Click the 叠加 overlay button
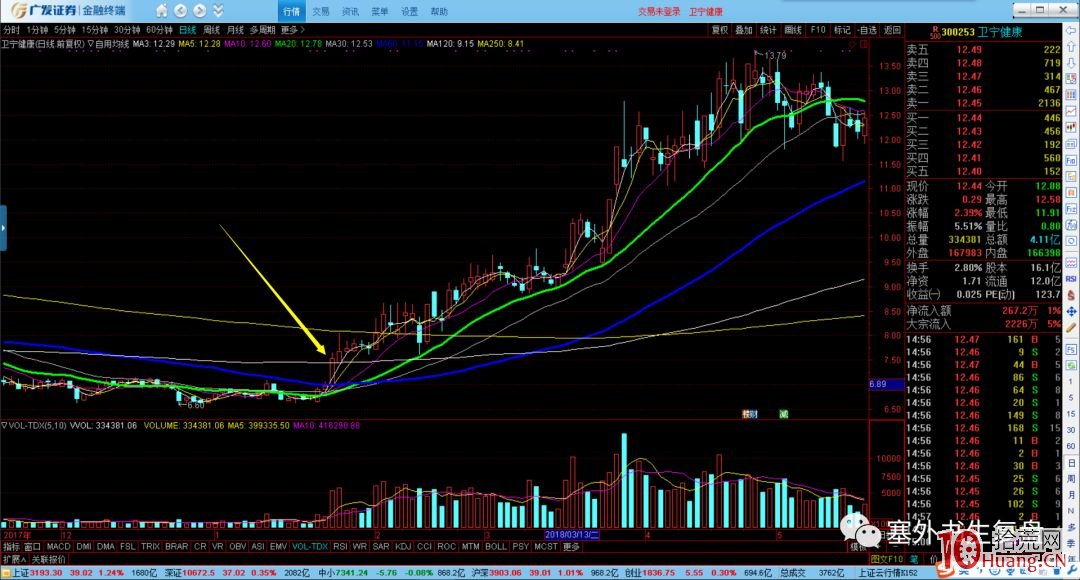1080x580 pixels. tap(744, 30)
